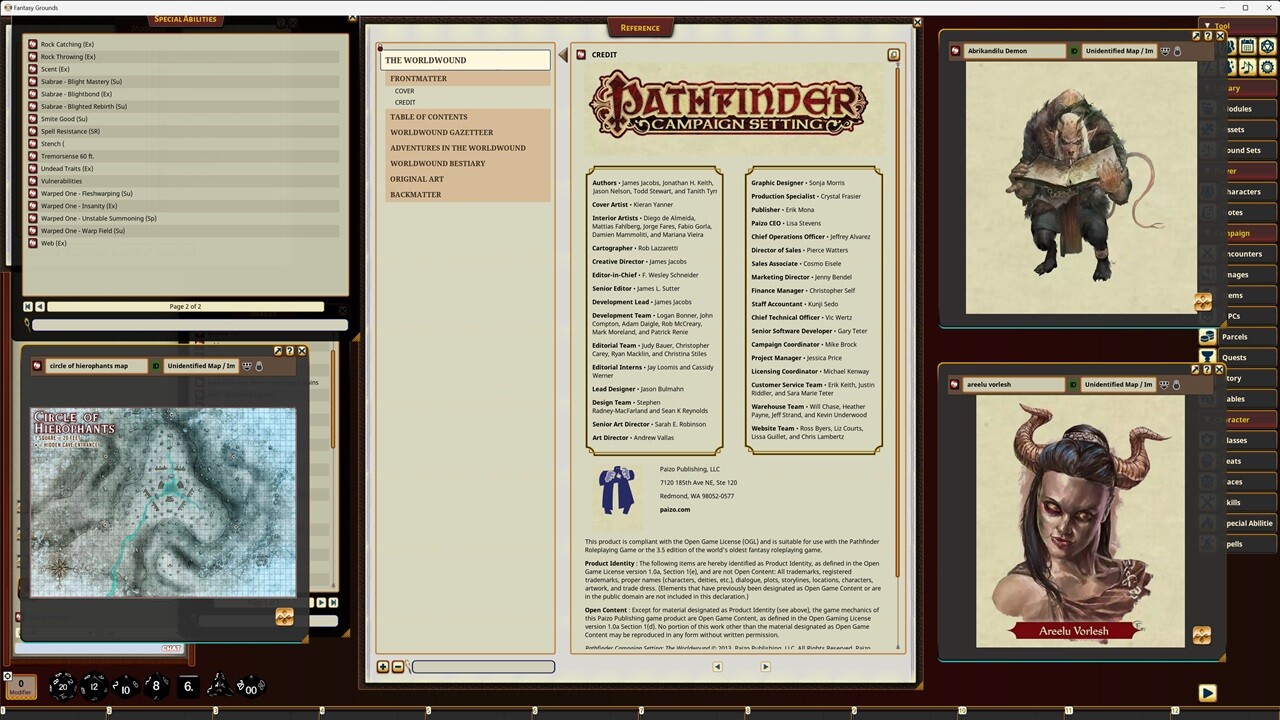Roll the d20 die
The image size is (1280, 720).
coord(64,686)
